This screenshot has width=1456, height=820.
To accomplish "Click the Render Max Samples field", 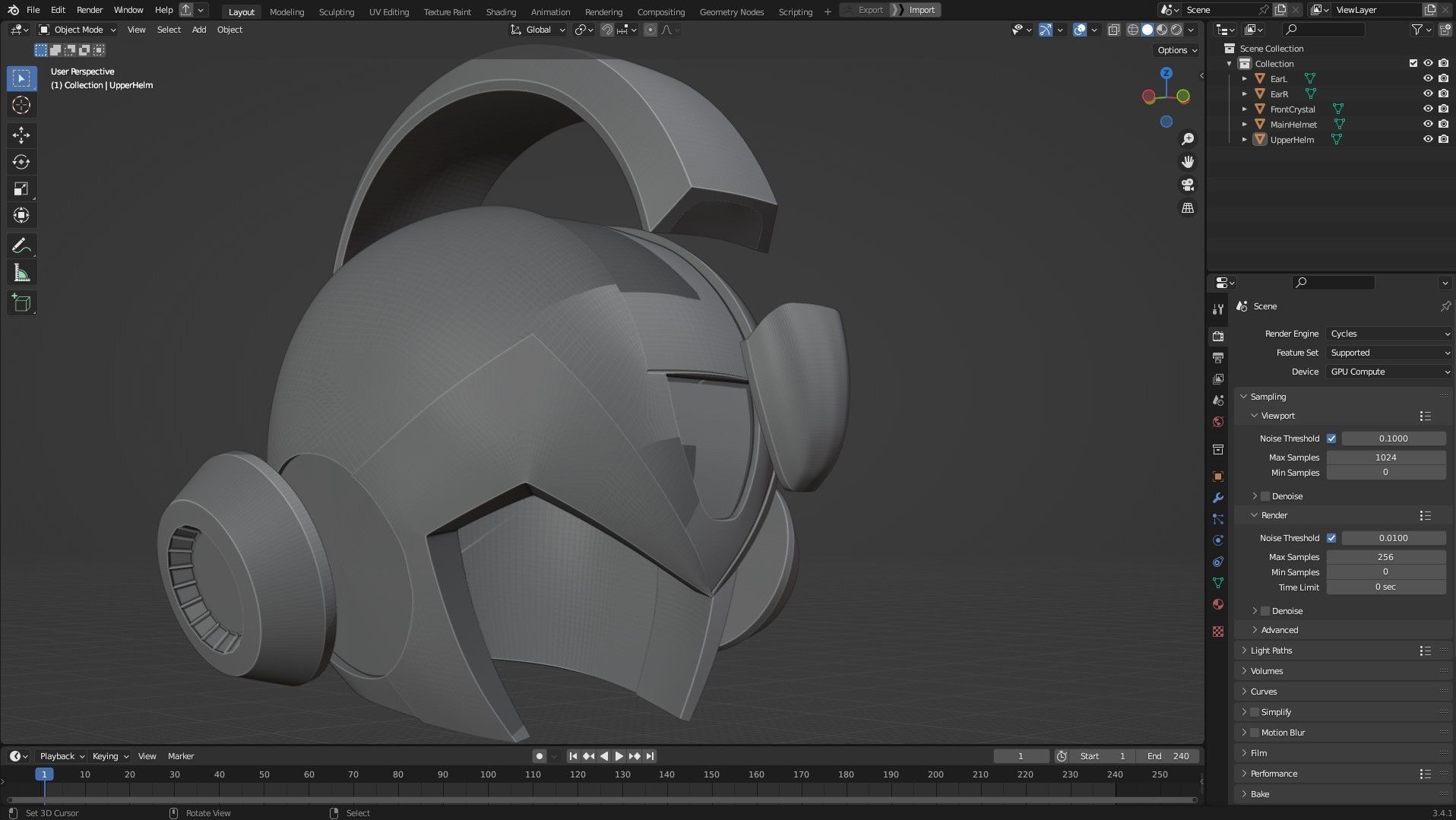I will click(x=1385, y=557).
